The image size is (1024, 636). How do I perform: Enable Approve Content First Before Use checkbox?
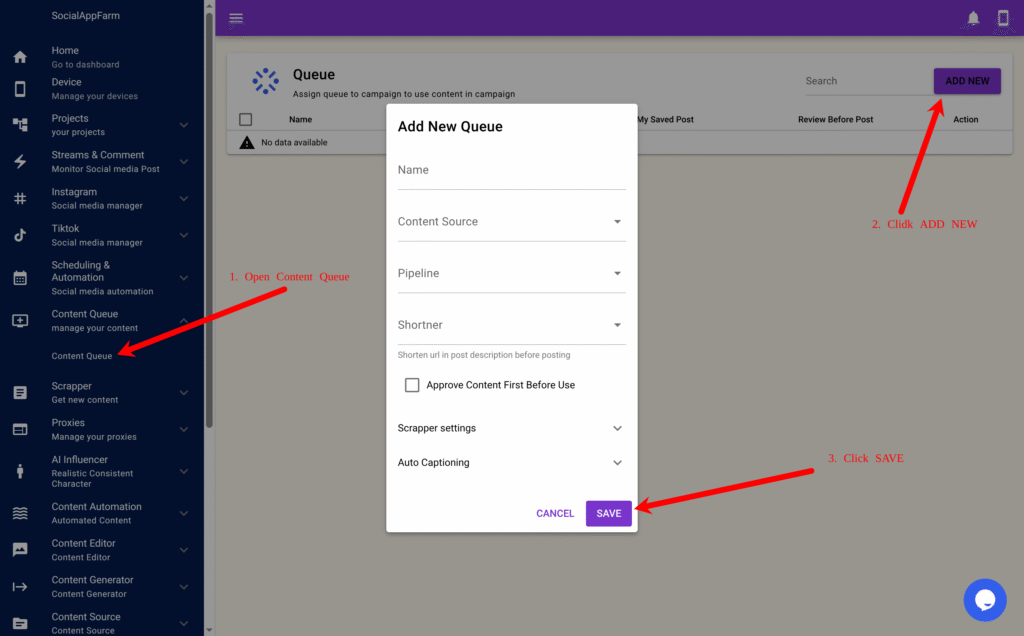pos(412,385)
